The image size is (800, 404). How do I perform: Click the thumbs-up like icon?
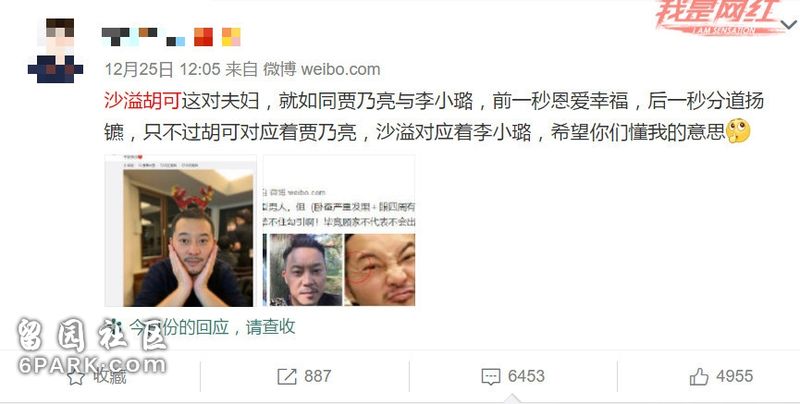click(699, 377)
